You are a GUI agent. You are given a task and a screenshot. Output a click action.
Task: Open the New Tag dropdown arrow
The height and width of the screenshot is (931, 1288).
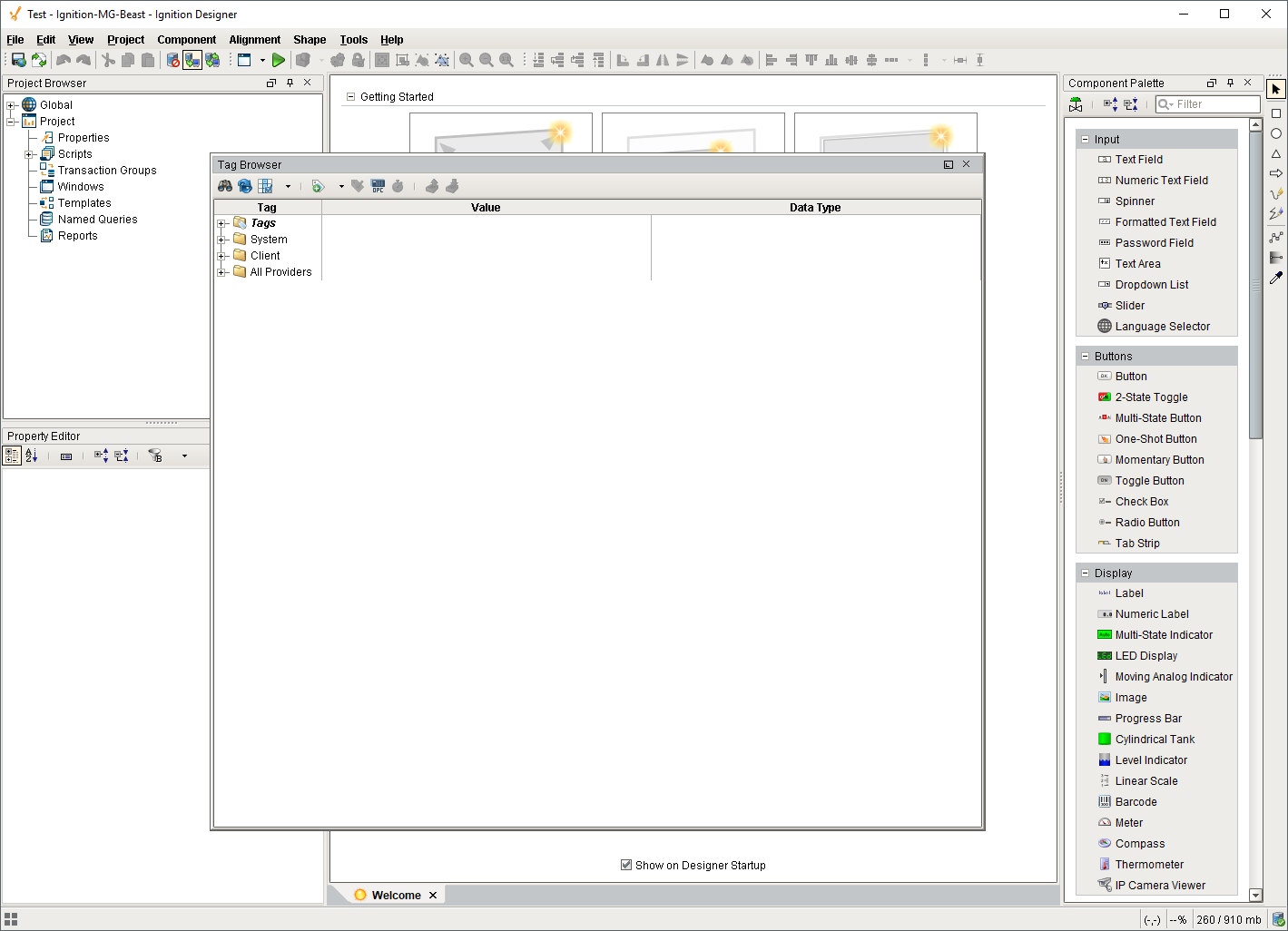point(341,186)
